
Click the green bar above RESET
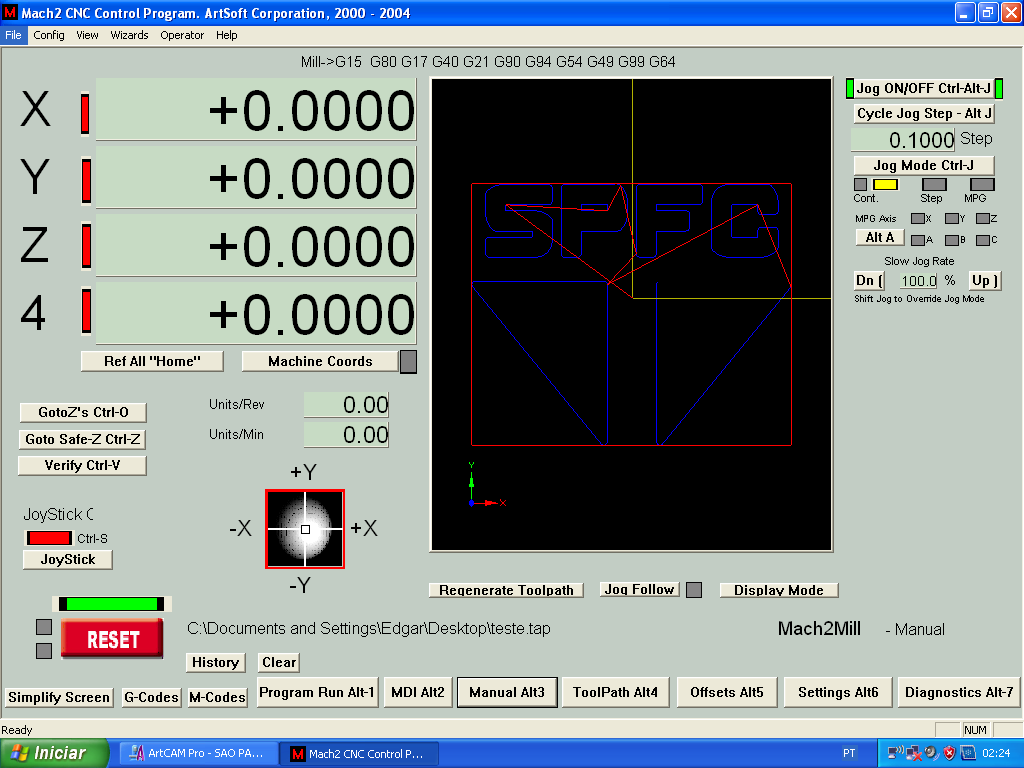112,604
